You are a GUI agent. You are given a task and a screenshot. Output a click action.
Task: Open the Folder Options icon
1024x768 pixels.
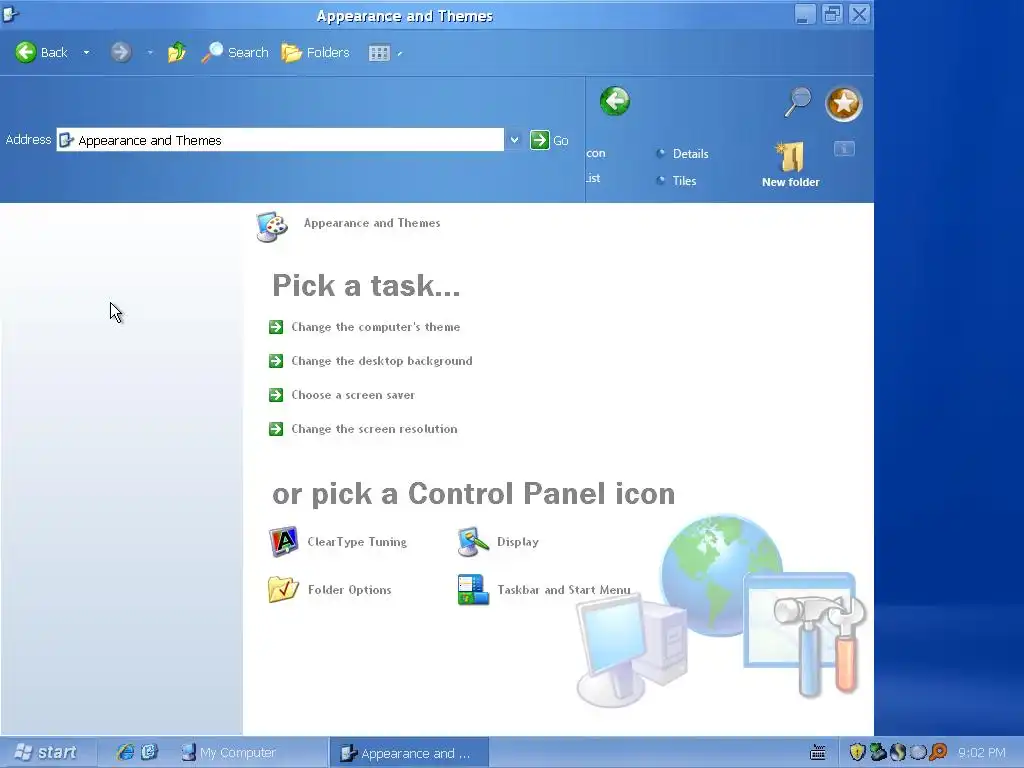pos(283,589)
